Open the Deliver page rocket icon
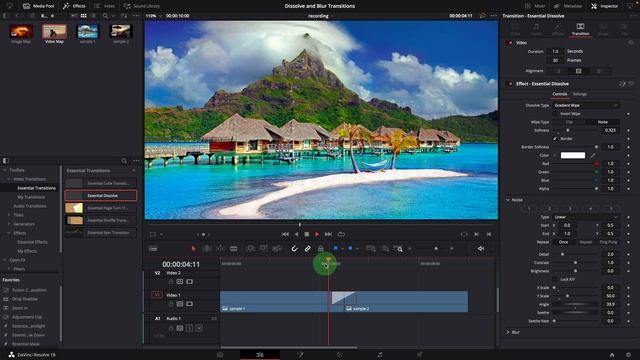Screen dimensions: 640x360 (x=419, y=355)
